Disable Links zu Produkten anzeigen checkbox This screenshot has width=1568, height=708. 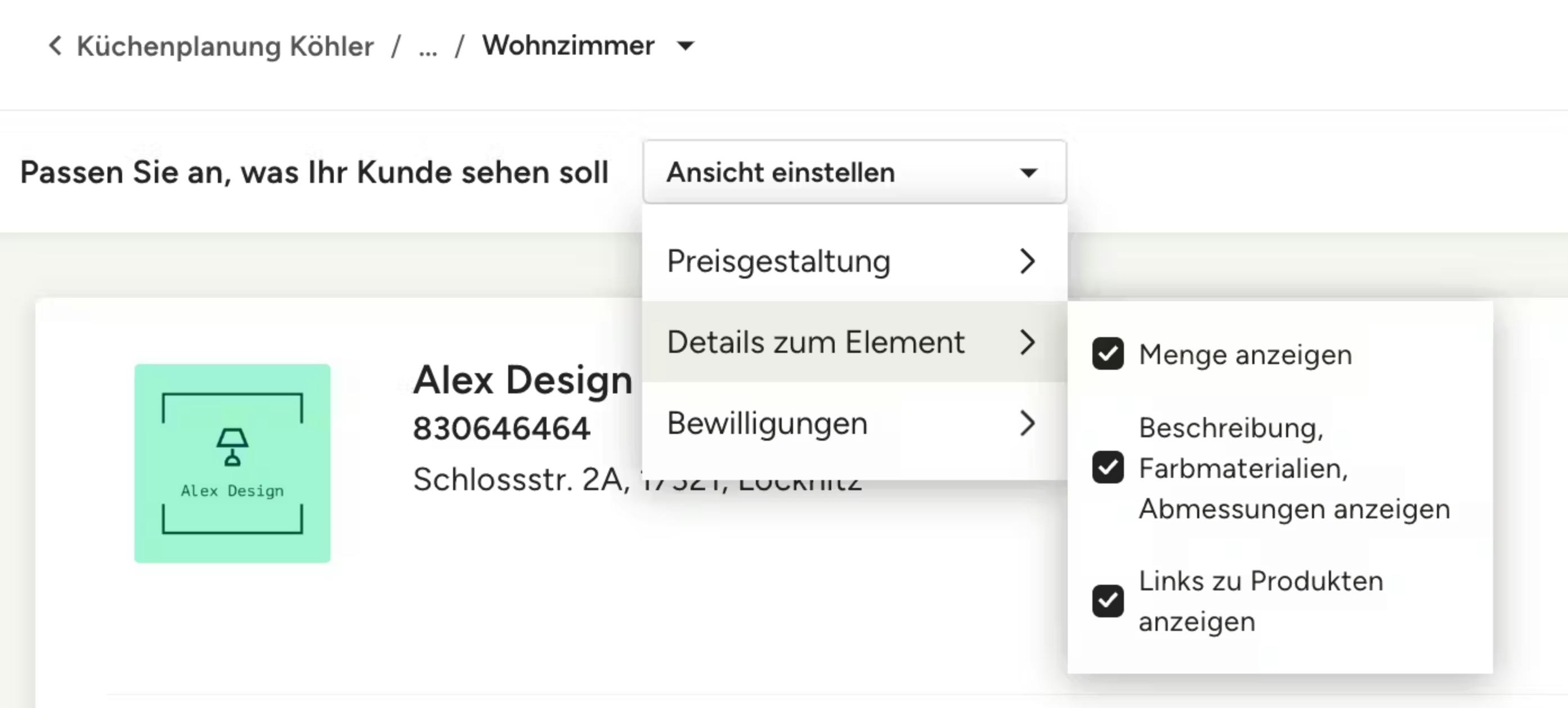[x=1107, y=601]
